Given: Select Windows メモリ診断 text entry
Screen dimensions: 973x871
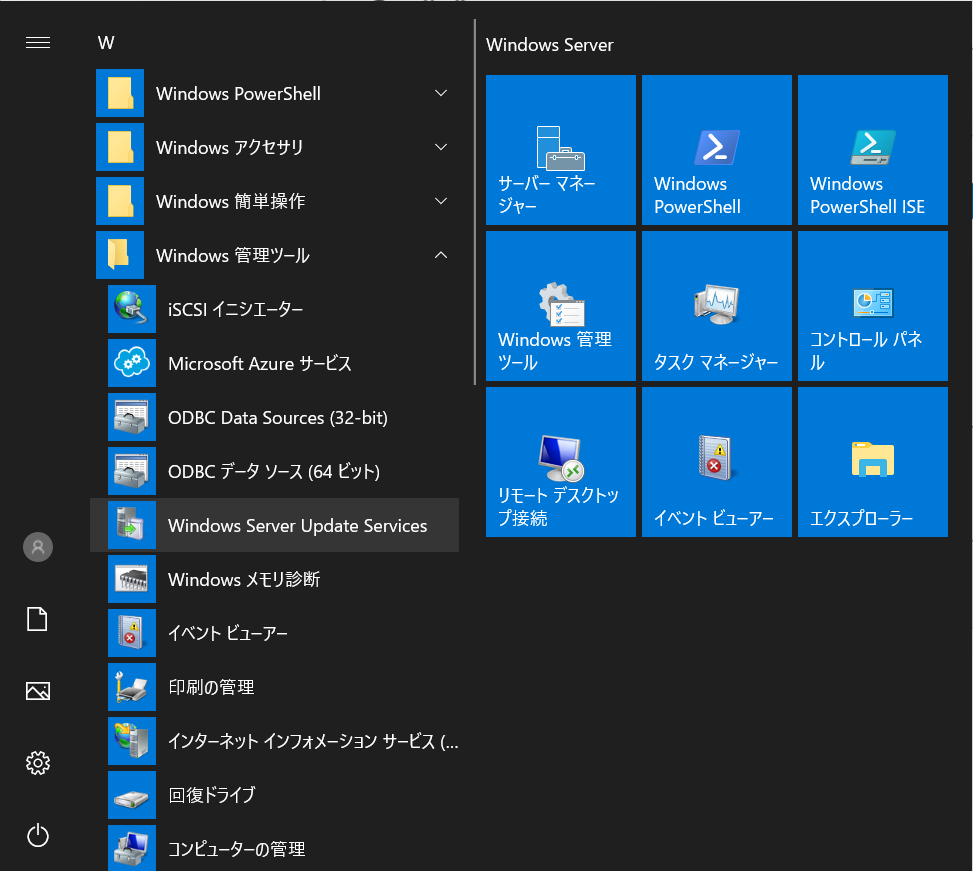Looking at the screenshot, I should click(244, 579).
